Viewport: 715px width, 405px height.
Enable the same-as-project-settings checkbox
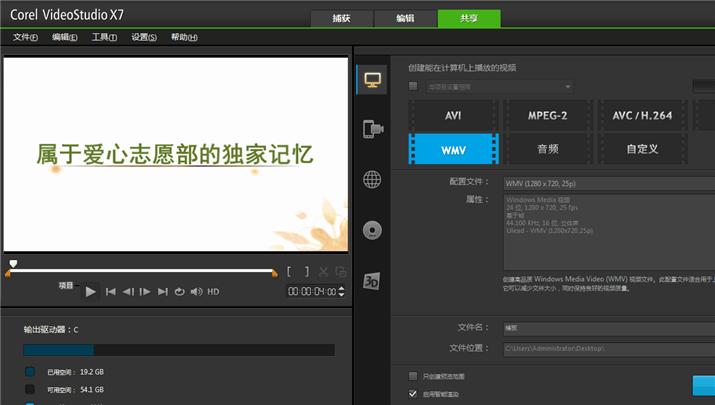pos(413,86)
